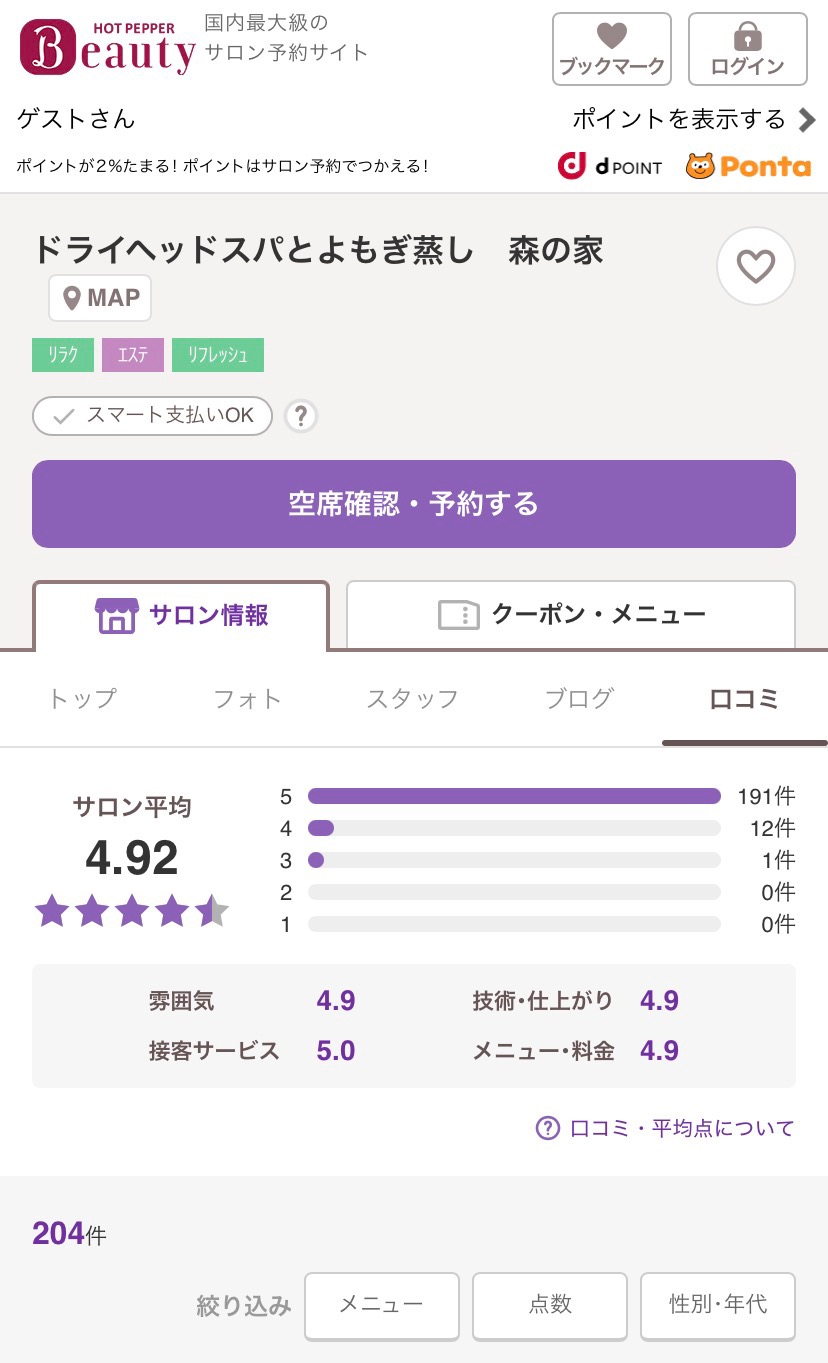Viewport: 828px width, 1363px height.
Task: Add salon to favorites with heart
Action: 755,266
